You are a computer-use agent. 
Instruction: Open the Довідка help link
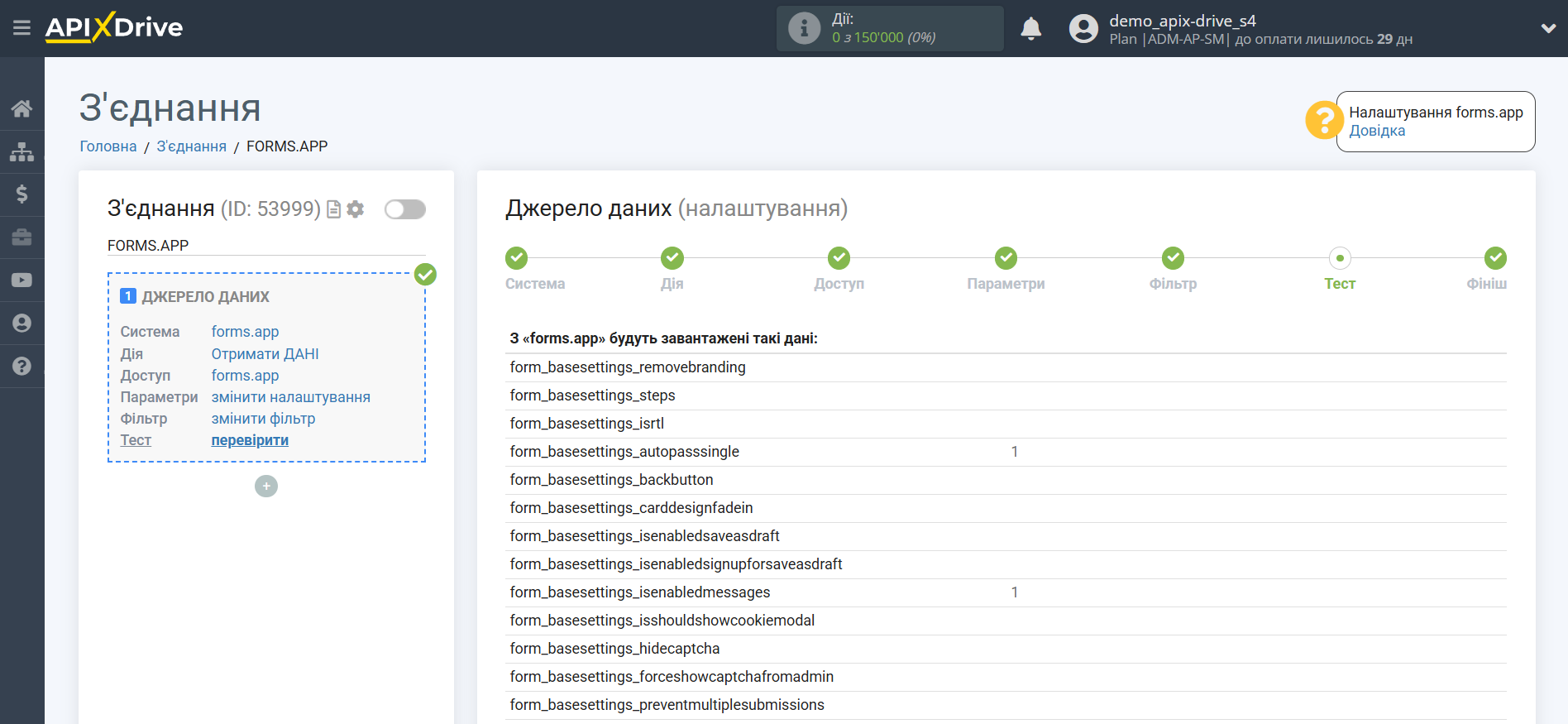click(x=1377, y=131)
